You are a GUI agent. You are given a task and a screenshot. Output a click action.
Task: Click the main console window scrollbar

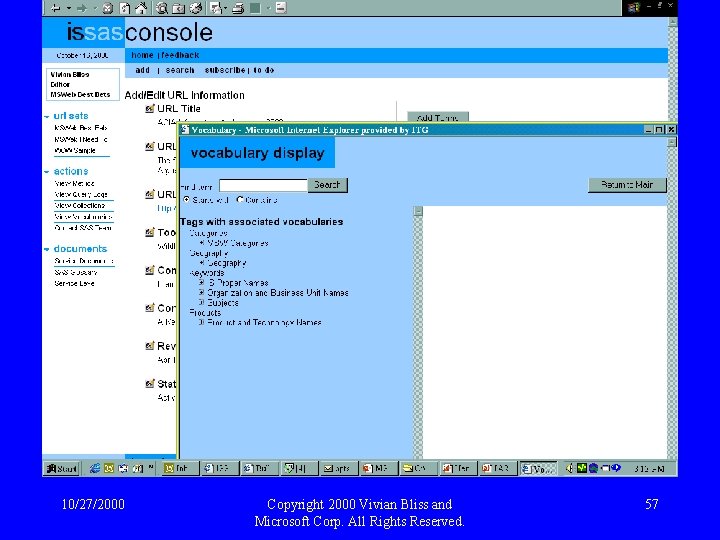tap(673, 69)
